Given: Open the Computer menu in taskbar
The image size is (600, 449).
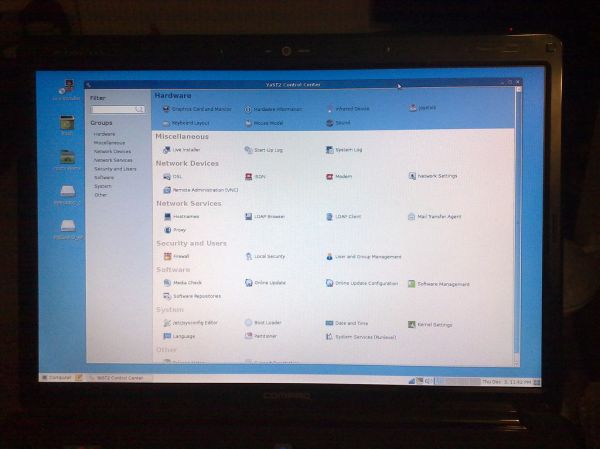Looking at the screenshot, I should (x=57, y=378).
